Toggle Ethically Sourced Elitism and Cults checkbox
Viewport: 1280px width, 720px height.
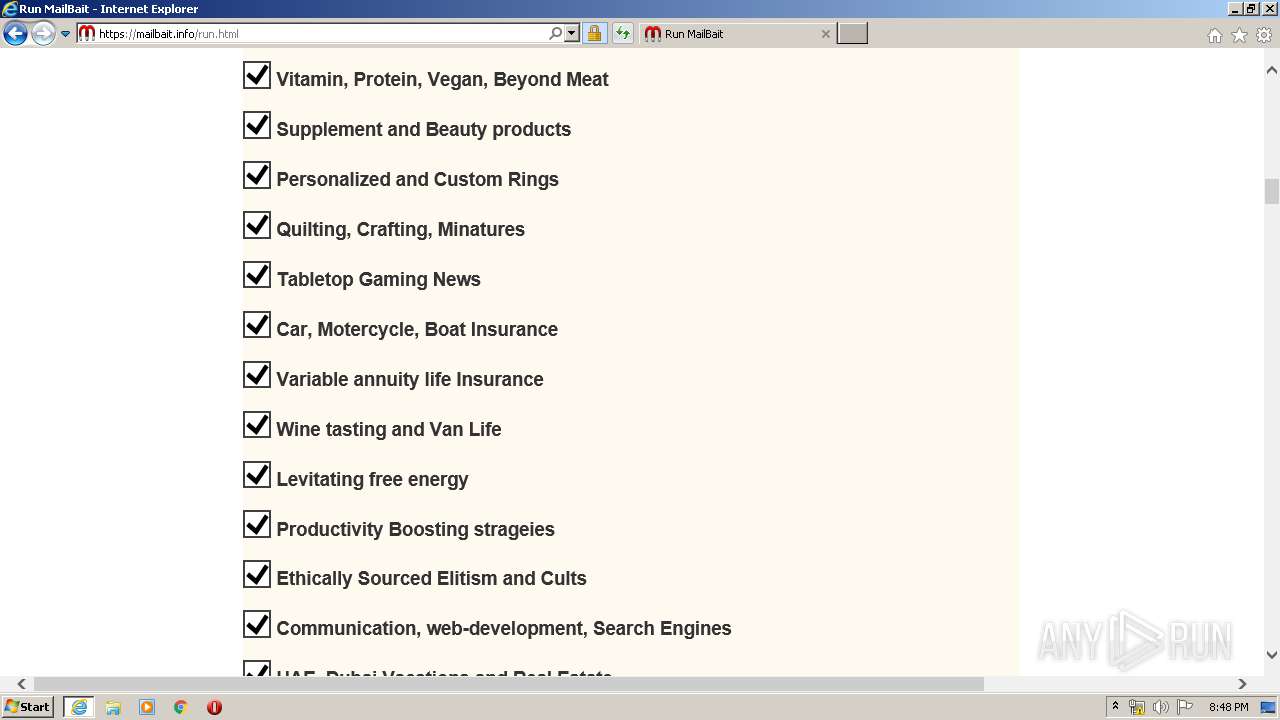tap(257, 574)
